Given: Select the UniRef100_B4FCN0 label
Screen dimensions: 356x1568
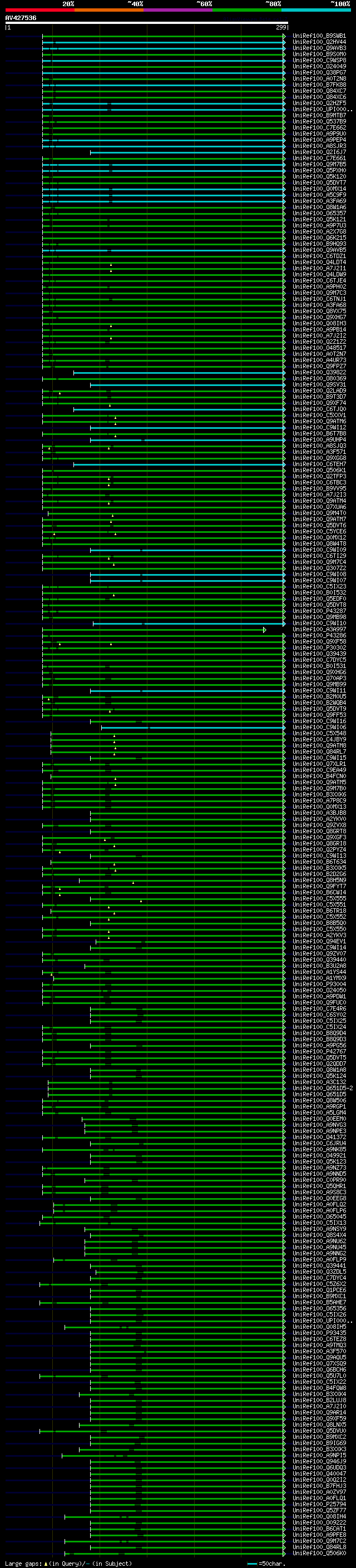Looking at the screenshot, I should pos(319,776).
